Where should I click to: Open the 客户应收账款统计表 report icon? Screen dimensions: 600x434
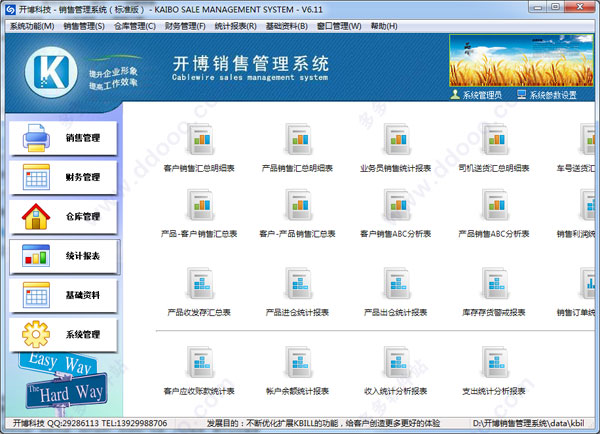(x=200, y=362)
